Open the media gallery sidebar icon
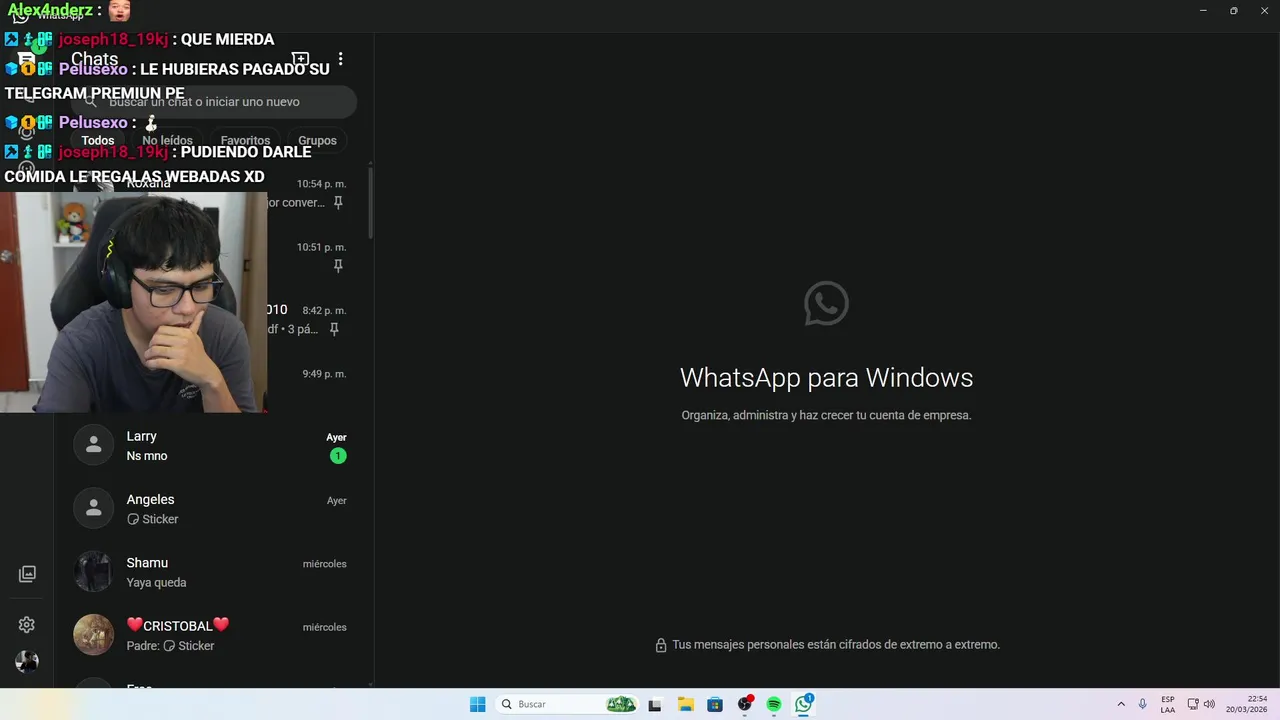This screenshot has width=1280, height=720. tap(27, 574)
